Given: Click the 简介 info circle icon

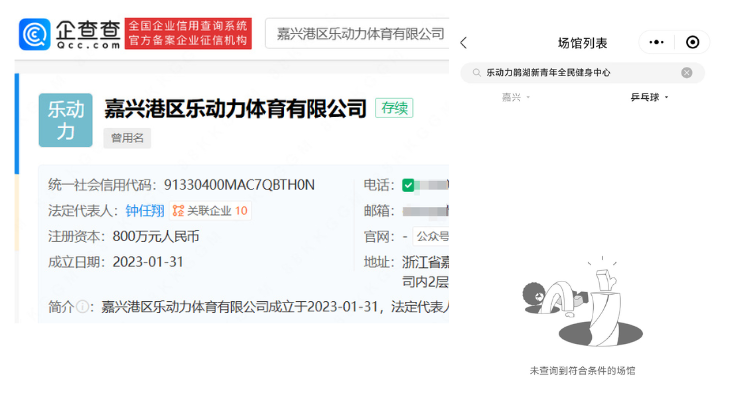Looking at the screenshot, I should tap(82, 307).
